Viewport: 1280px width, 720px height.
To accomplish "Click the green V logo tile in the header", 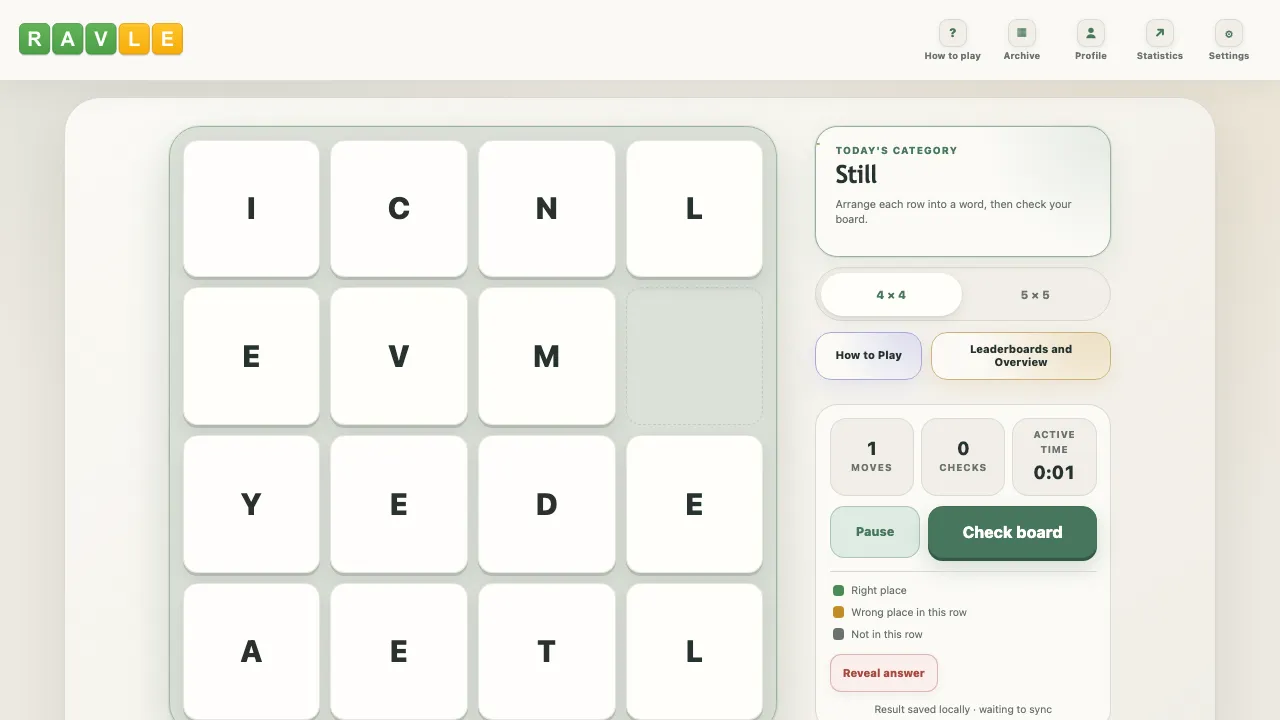I will (x=100, y=39).
